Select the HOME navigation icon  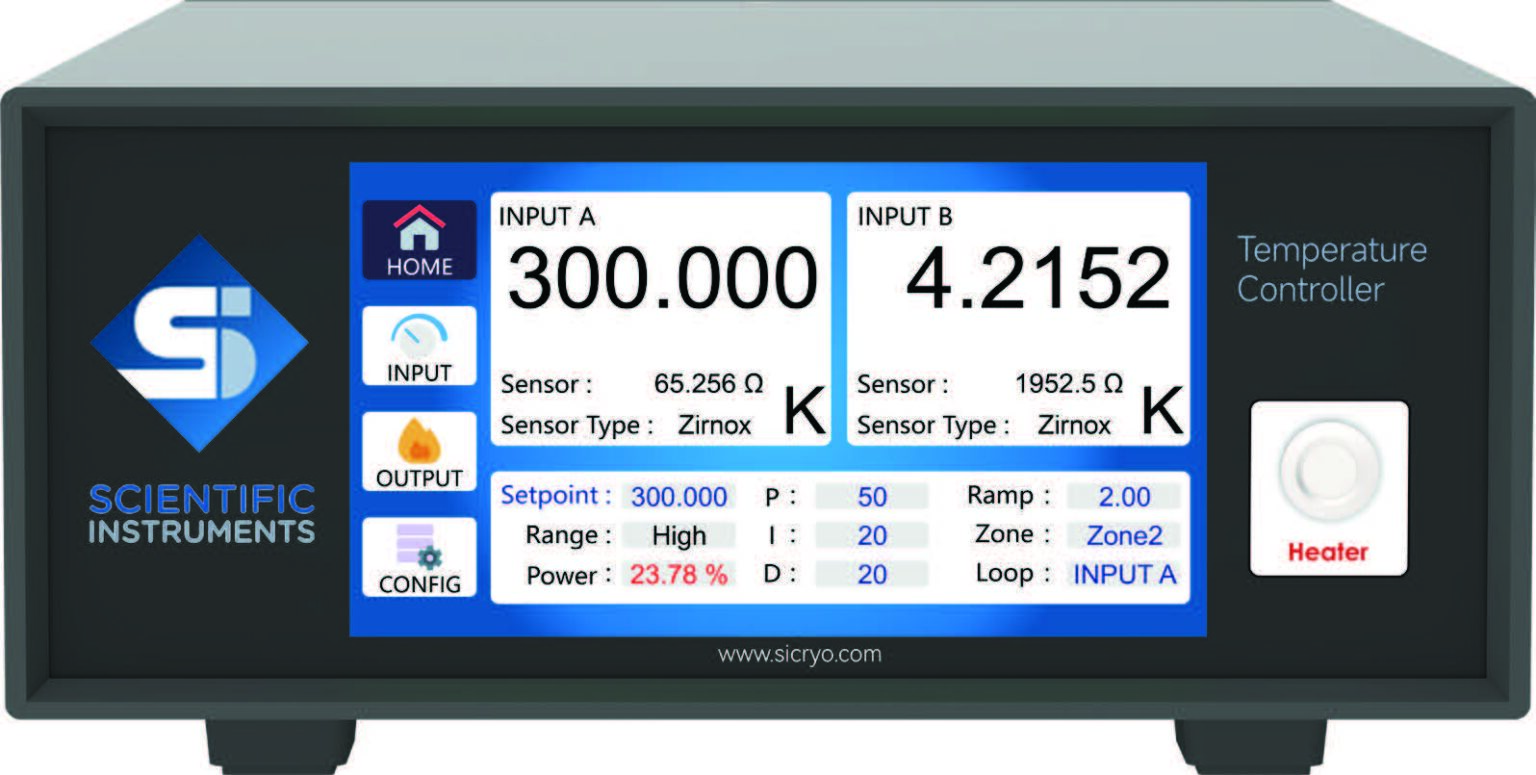coord(419,241)
